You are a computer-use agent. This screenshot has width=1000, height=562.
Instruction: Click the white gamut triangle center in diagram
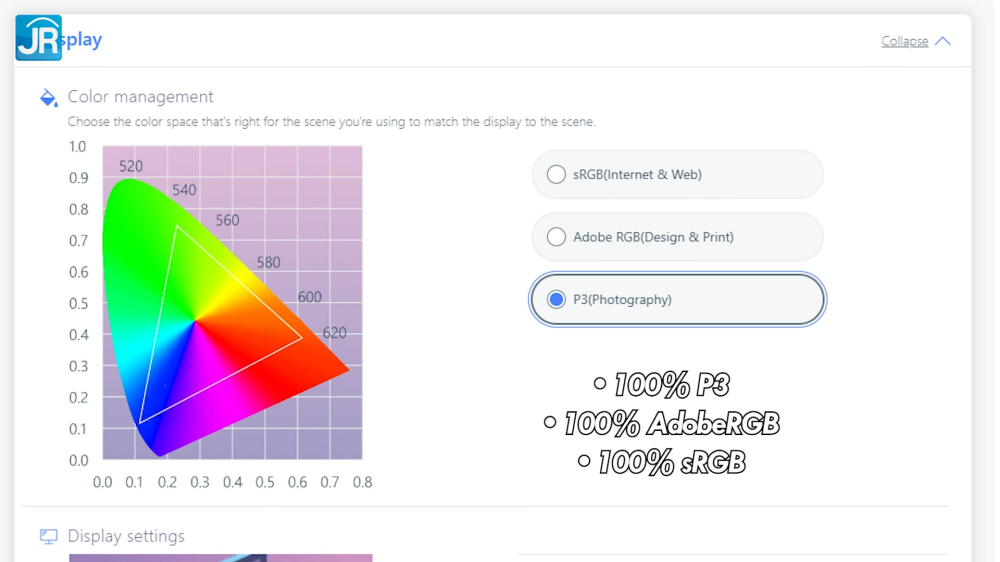[198, 322]
